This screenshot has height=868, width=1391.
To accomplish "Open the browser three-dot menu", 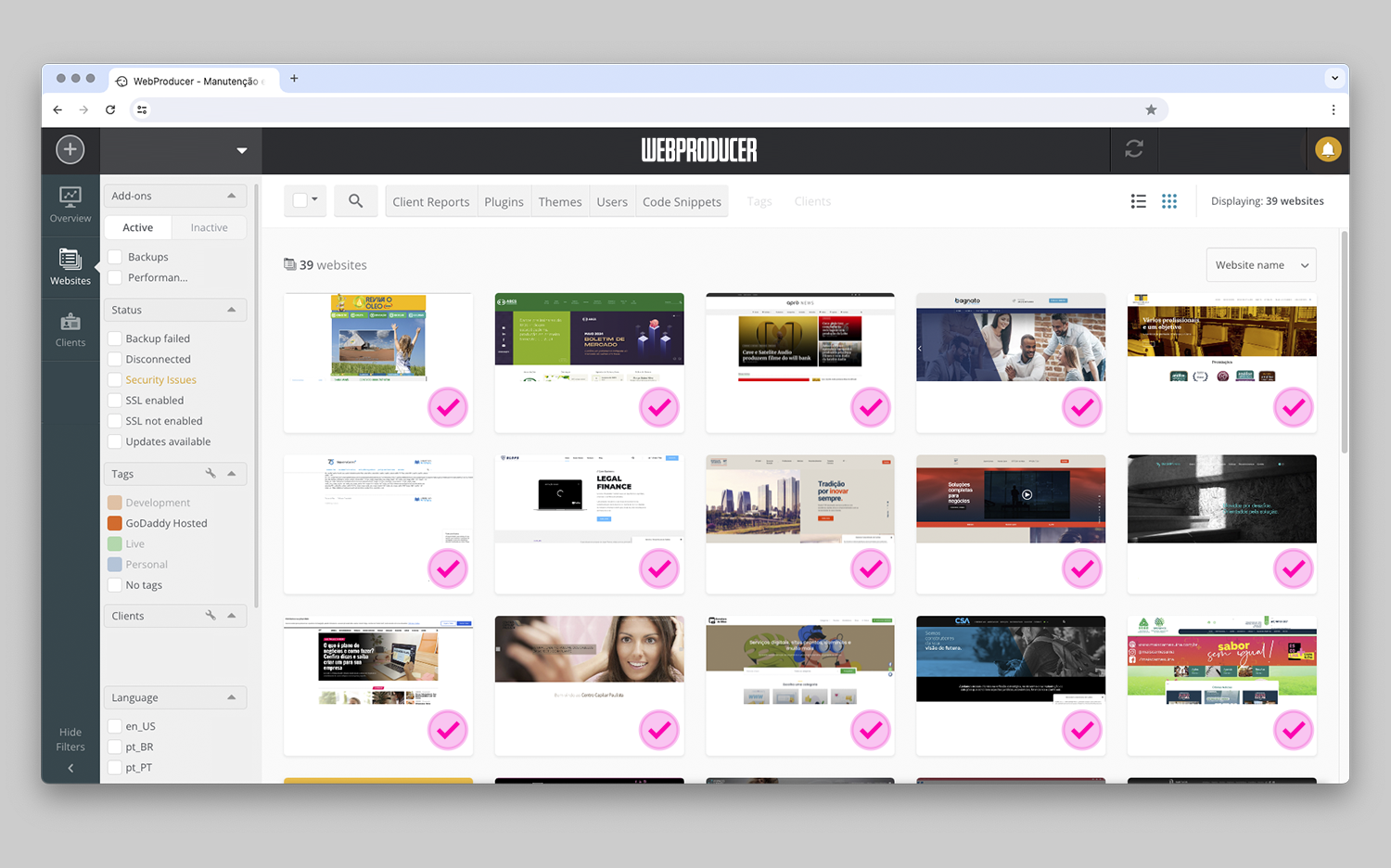I will point(1334,109).
